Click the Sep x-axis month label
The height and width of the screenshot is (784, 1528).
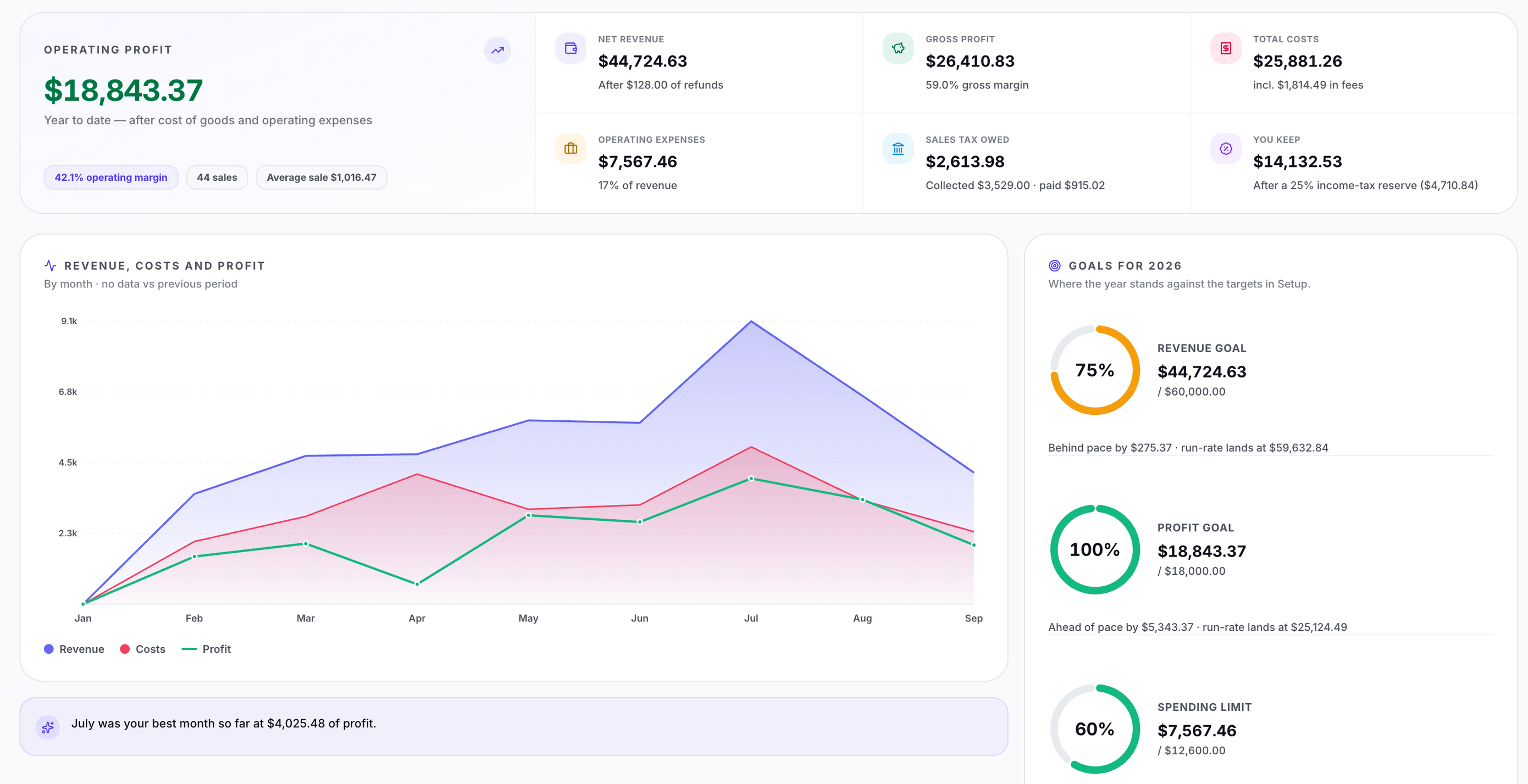click(x=973, y=618)
